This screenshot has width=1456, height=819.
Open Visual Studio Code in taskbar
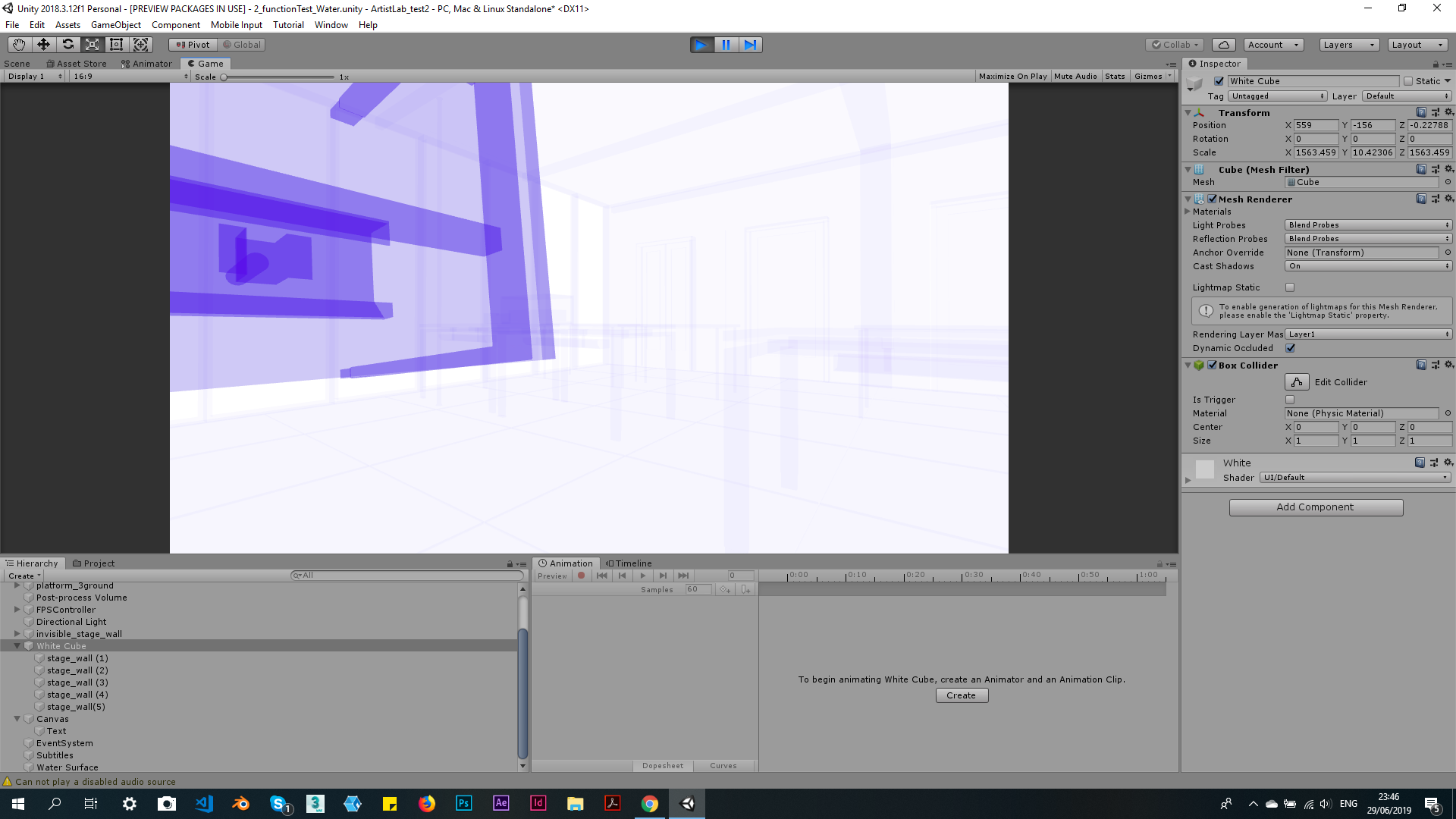[204, 804]
